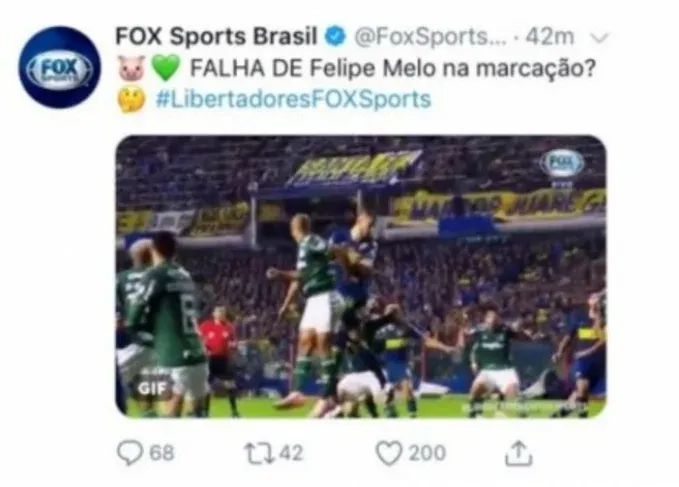
Task: Open the share upload icon
Action: click(518, 453)
